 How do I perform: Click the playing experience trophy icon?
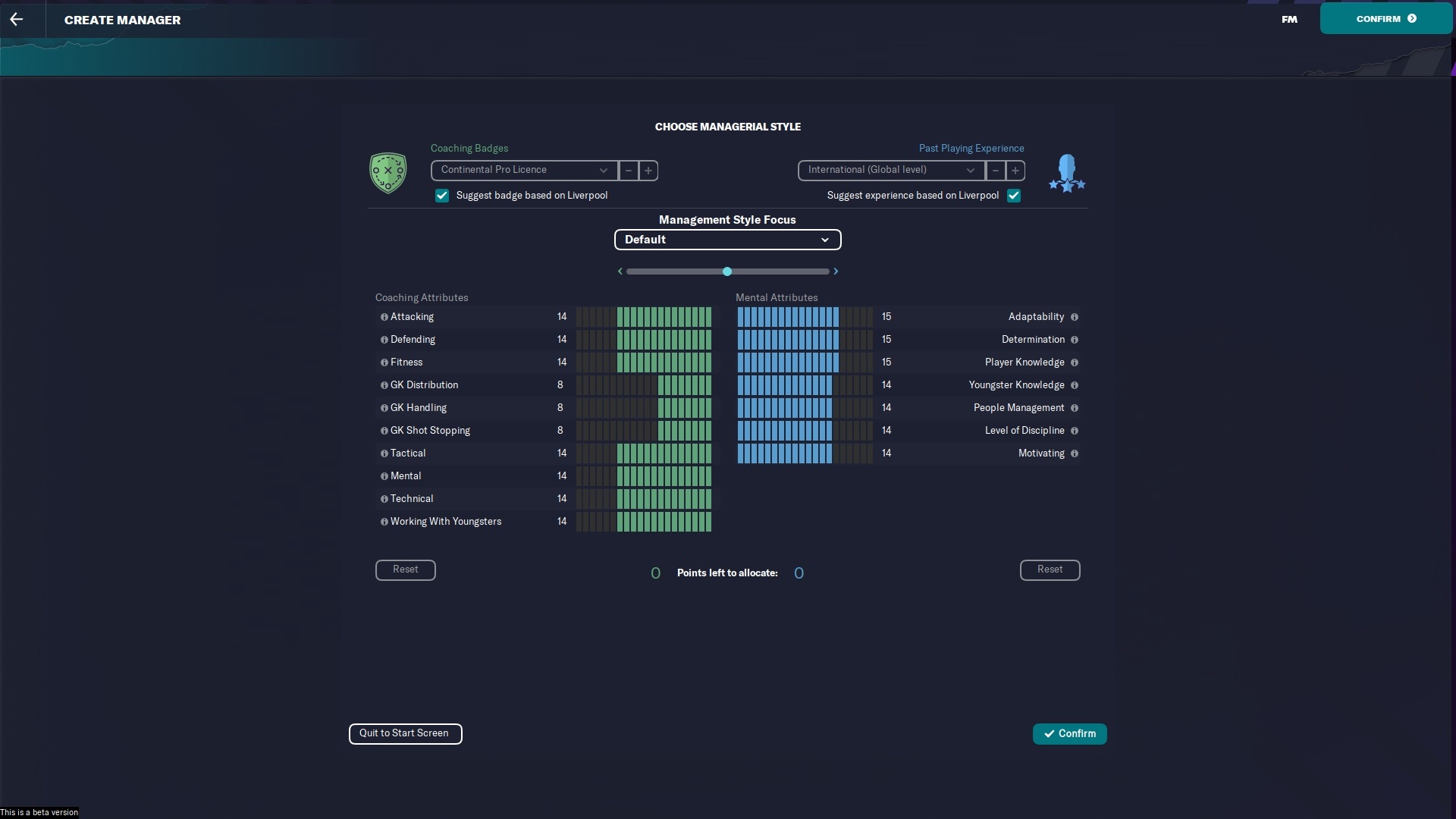pos(1067,173)
